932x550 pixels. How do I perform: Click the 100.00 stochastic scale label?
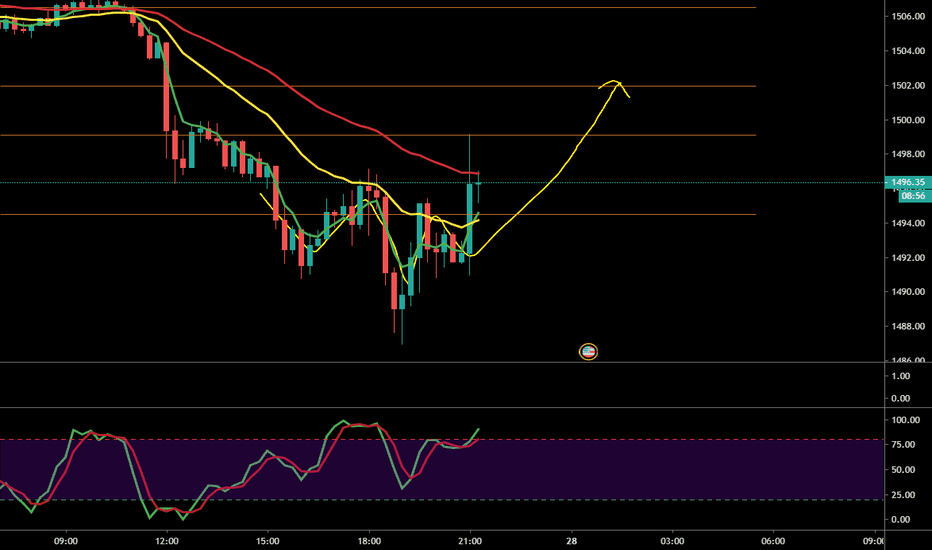coord(905,420)
